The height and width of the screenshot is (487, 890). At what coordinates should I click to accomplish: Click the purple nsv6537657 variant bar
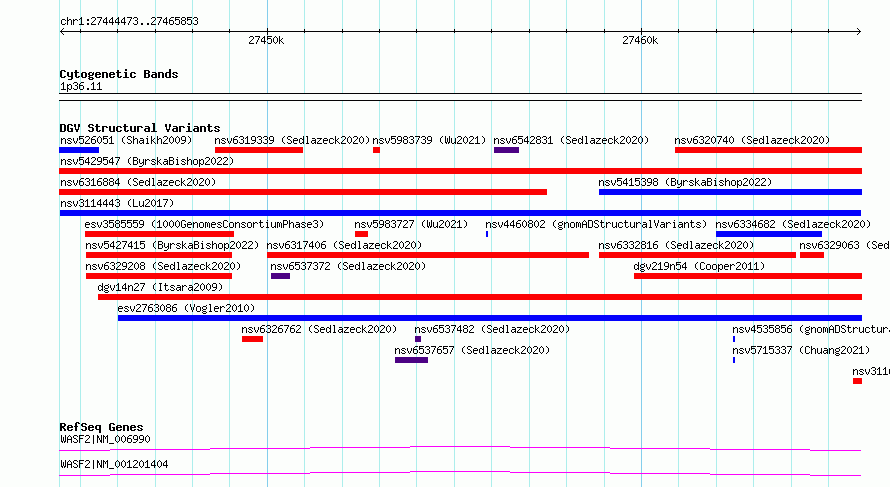click(x=412, y=360)
